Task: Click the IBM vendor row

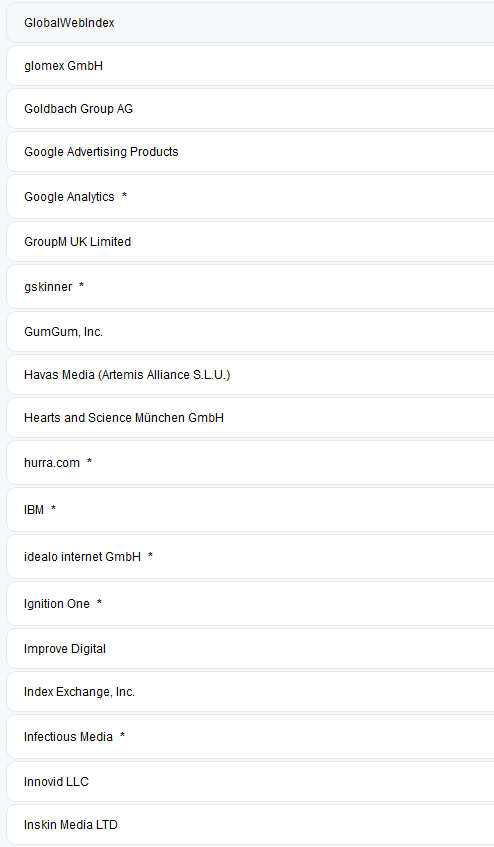Action: pyautogui.click(x=250, y=509)
